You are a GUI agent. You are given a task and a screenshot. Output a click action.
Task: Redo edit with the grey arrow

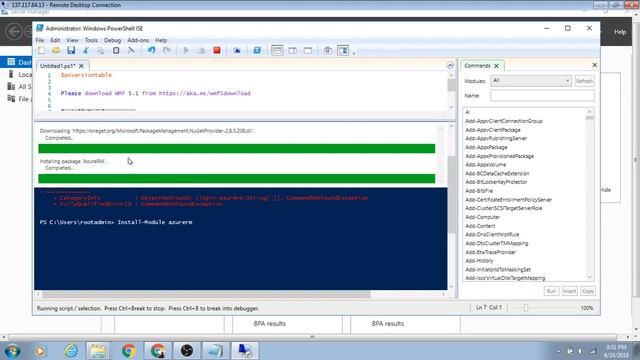pyautogui.click(x=167, y=50)
